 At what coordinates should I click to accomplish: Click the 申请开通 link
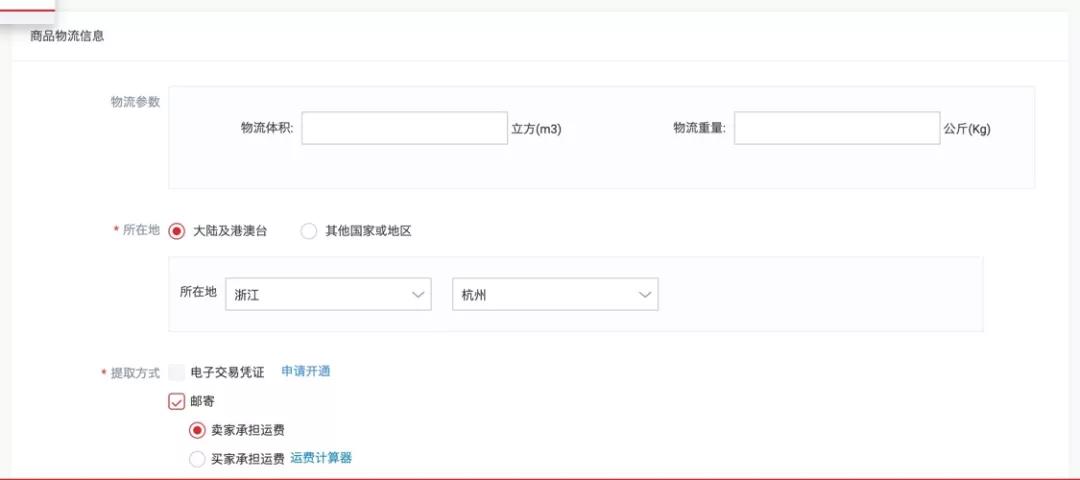(306, 371)
